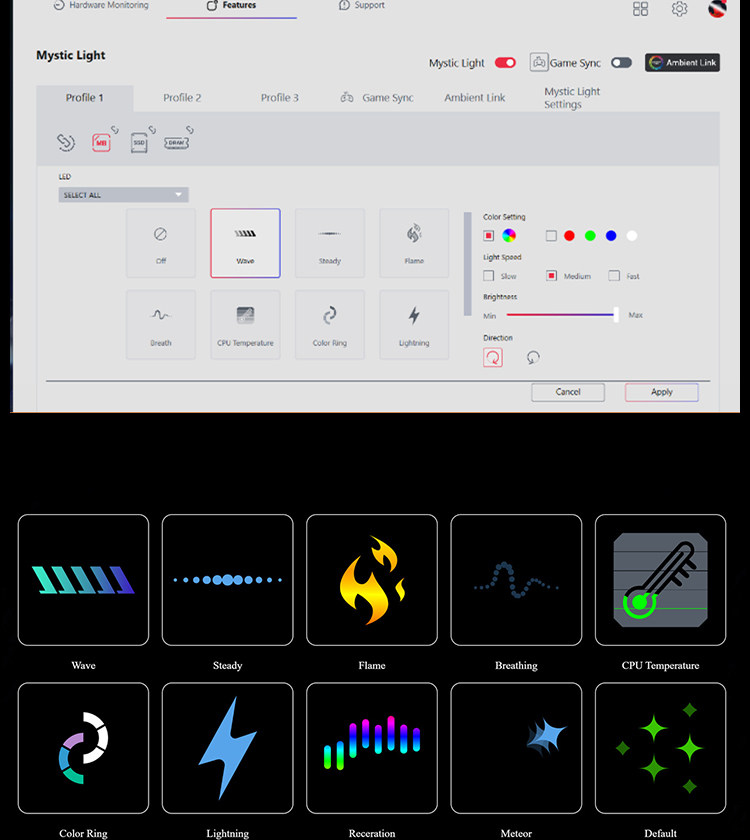Click the sync-all link chain icon
This screenshot has height=840, width=750.
coord(66,142)
